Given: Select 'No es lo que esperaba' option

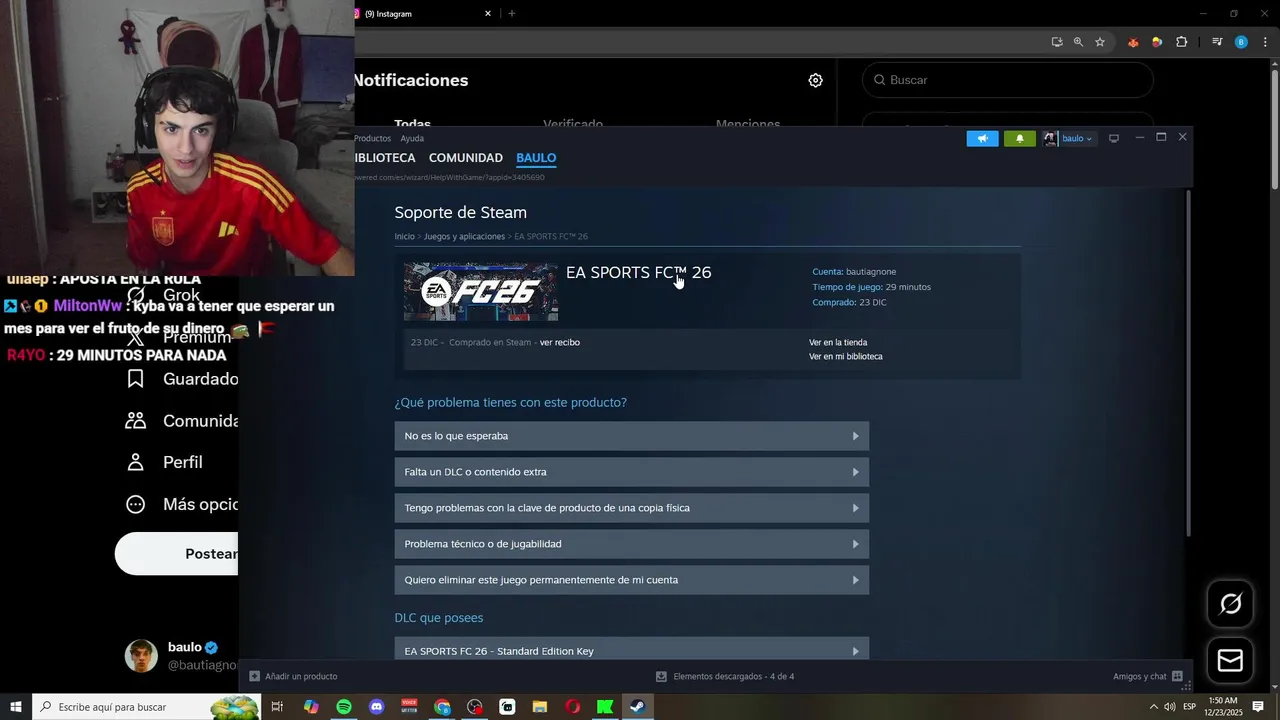Looking at the screenshot, I should pos(632,436).
